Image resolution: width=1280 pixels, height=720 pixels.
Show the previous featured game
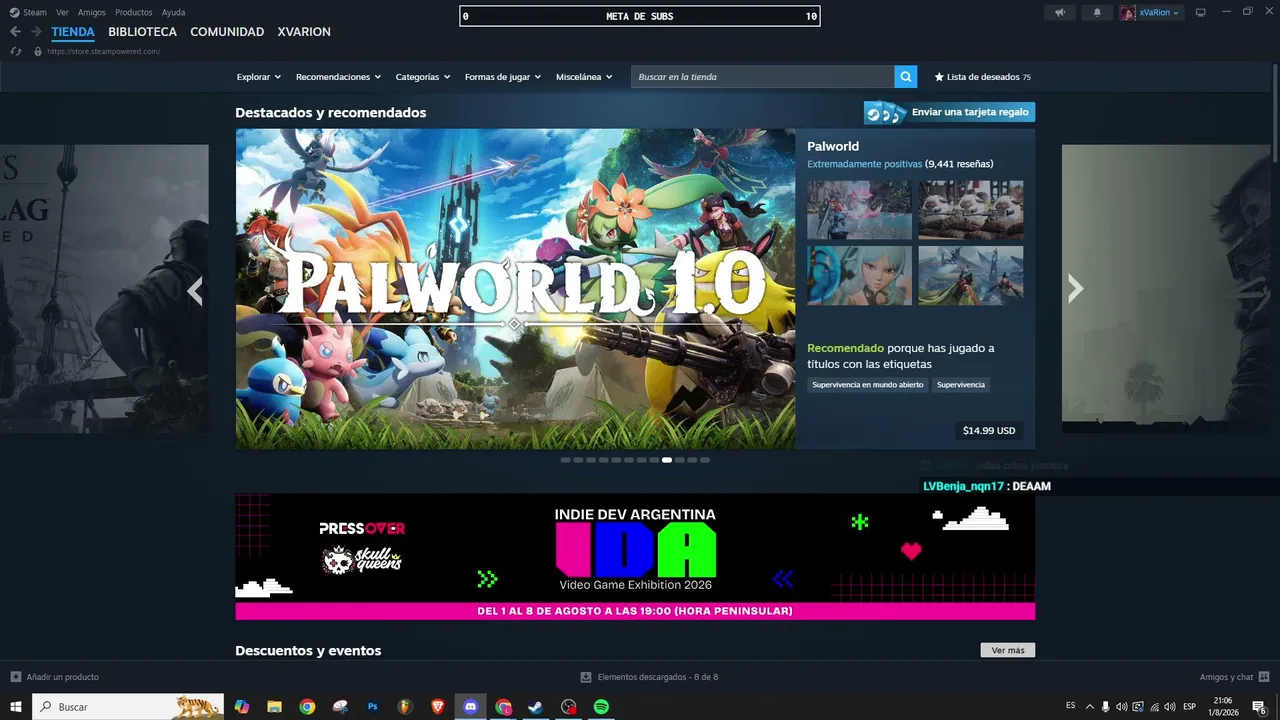click(x=195, y=290)
